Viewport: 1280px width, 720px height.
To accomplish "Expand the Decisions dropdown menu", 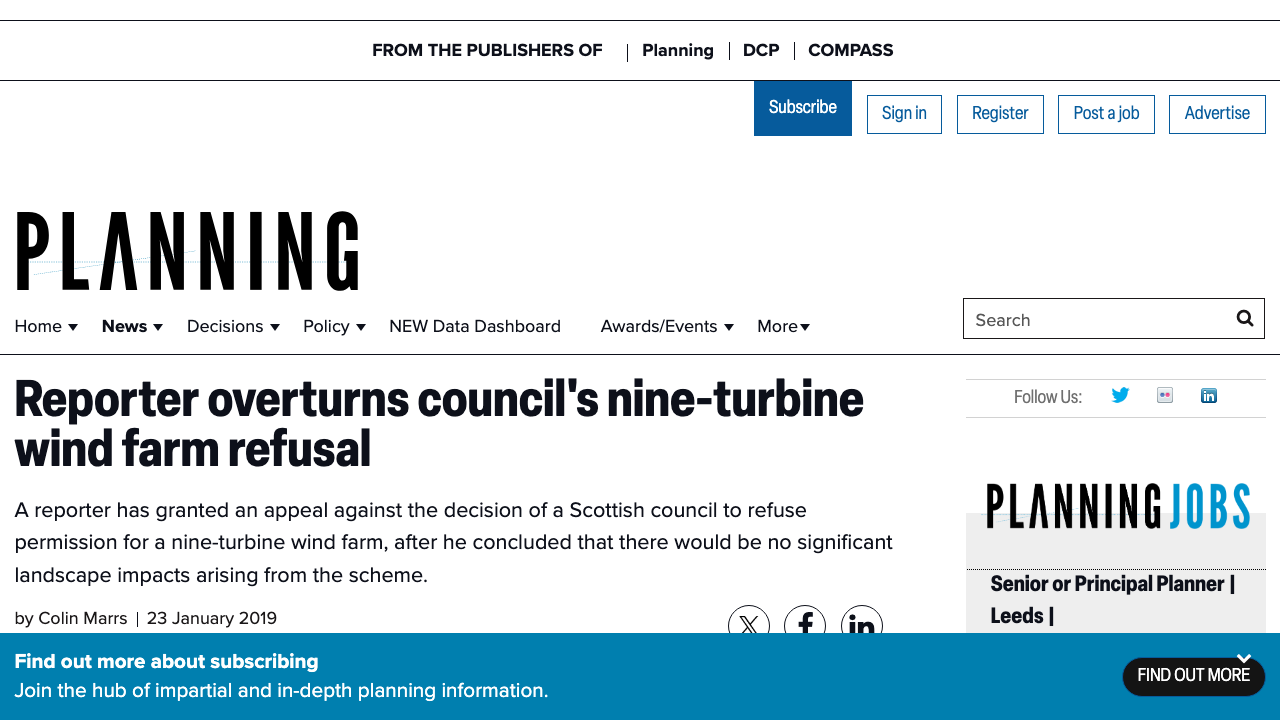I will [x=275, y=327].
